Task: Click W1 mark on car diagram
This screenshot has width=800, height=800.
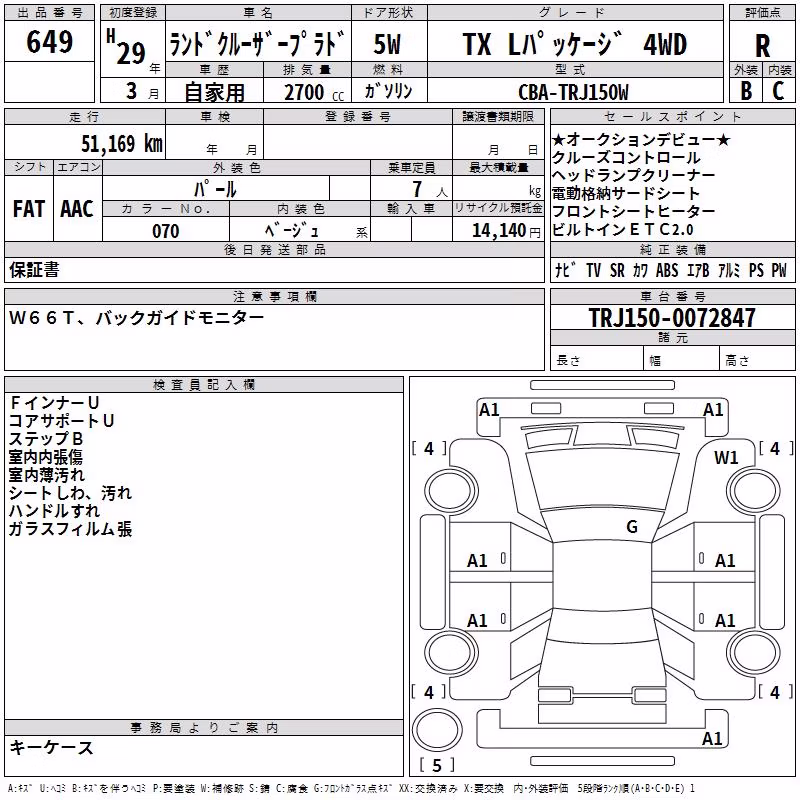Action: point(726,458)
